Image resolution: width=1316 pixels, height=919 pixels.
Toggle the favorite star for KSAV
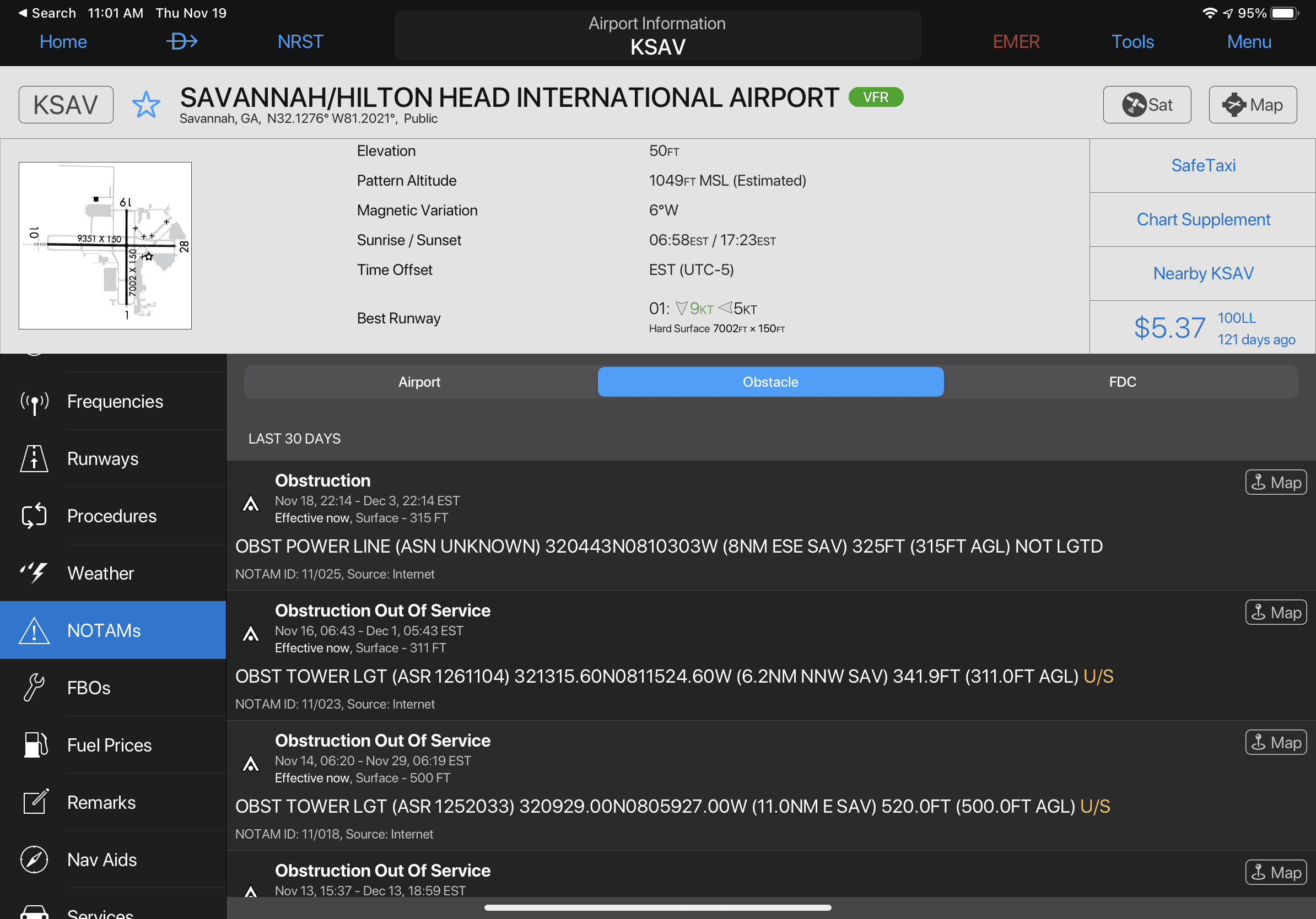(x=145, y=105)
